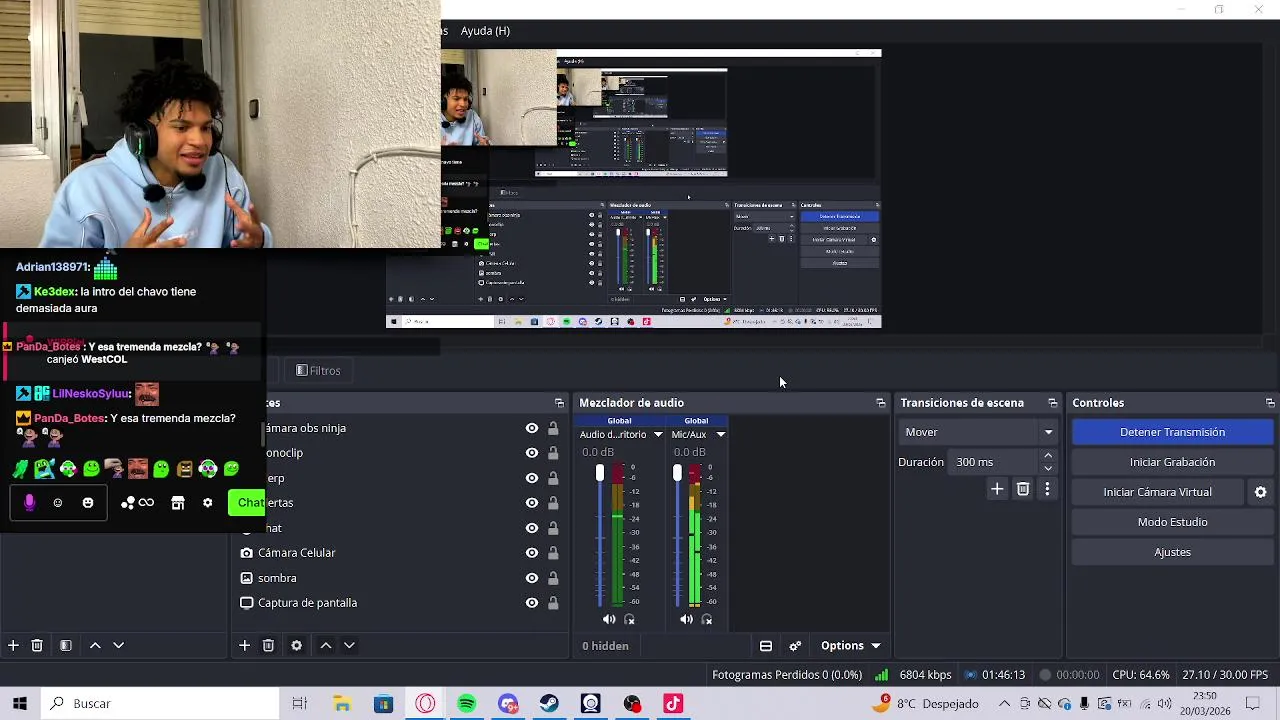This screenshot has height=720, width=1280.
Task: Open the audio mixer Options dropdown
Action: pos(851,646)
